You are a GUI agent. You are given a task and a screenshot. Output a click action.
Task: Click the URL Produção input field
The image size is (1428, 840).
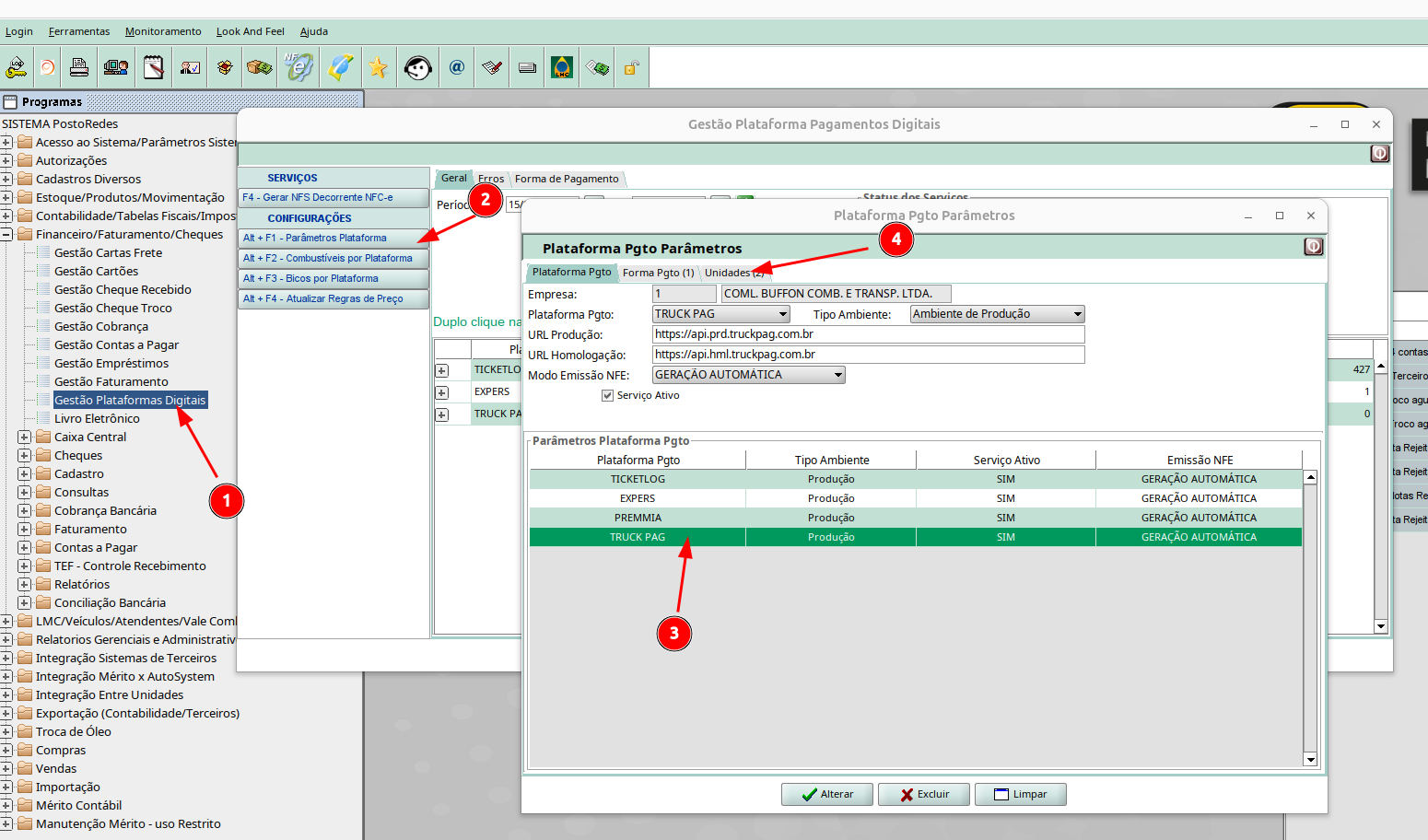868,334
